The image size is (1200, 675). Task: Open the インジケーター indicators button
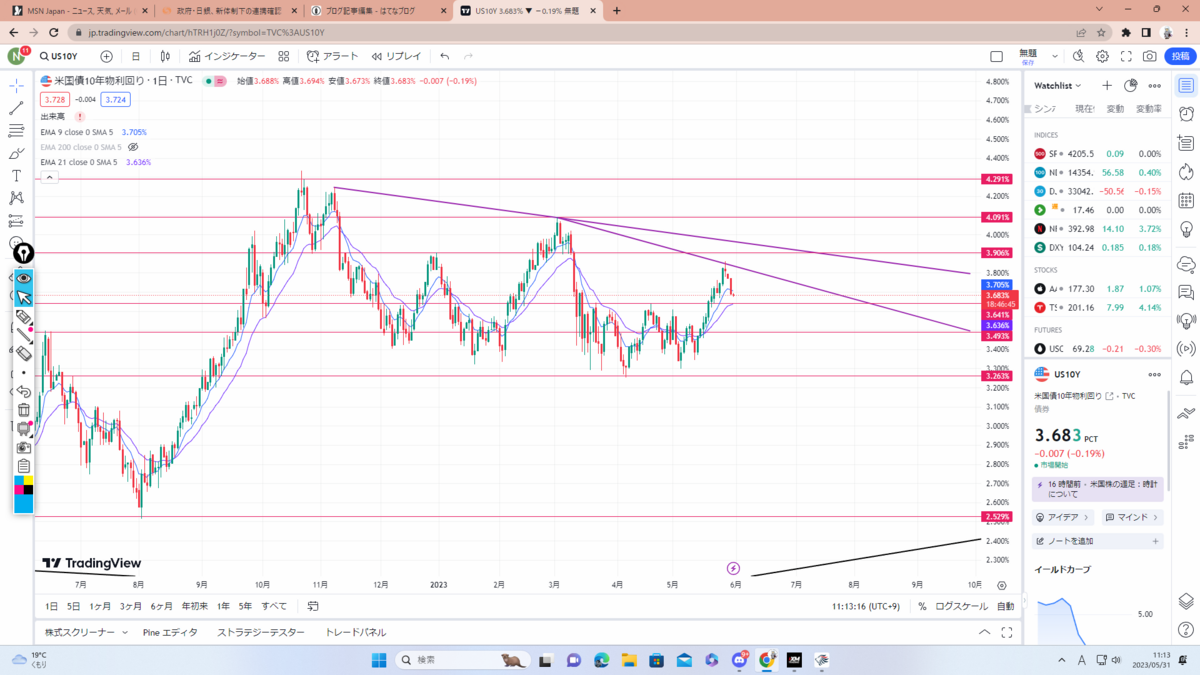click(x=227, y=57)
